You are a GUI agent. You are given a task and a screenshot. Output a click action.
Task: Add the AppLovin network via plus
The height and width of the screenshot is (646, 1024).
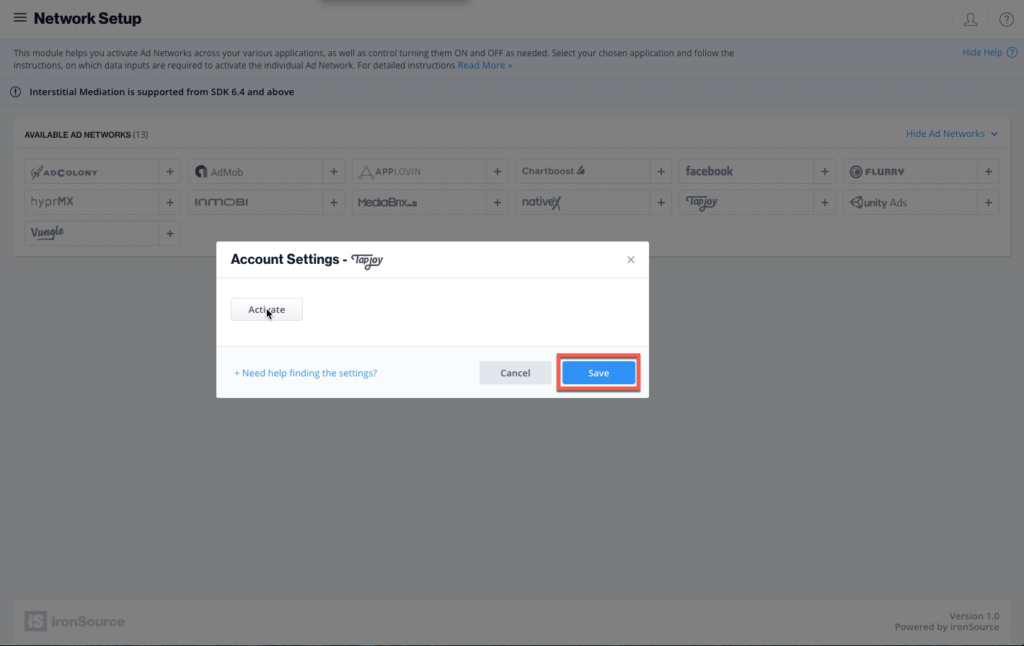(498, 172)
